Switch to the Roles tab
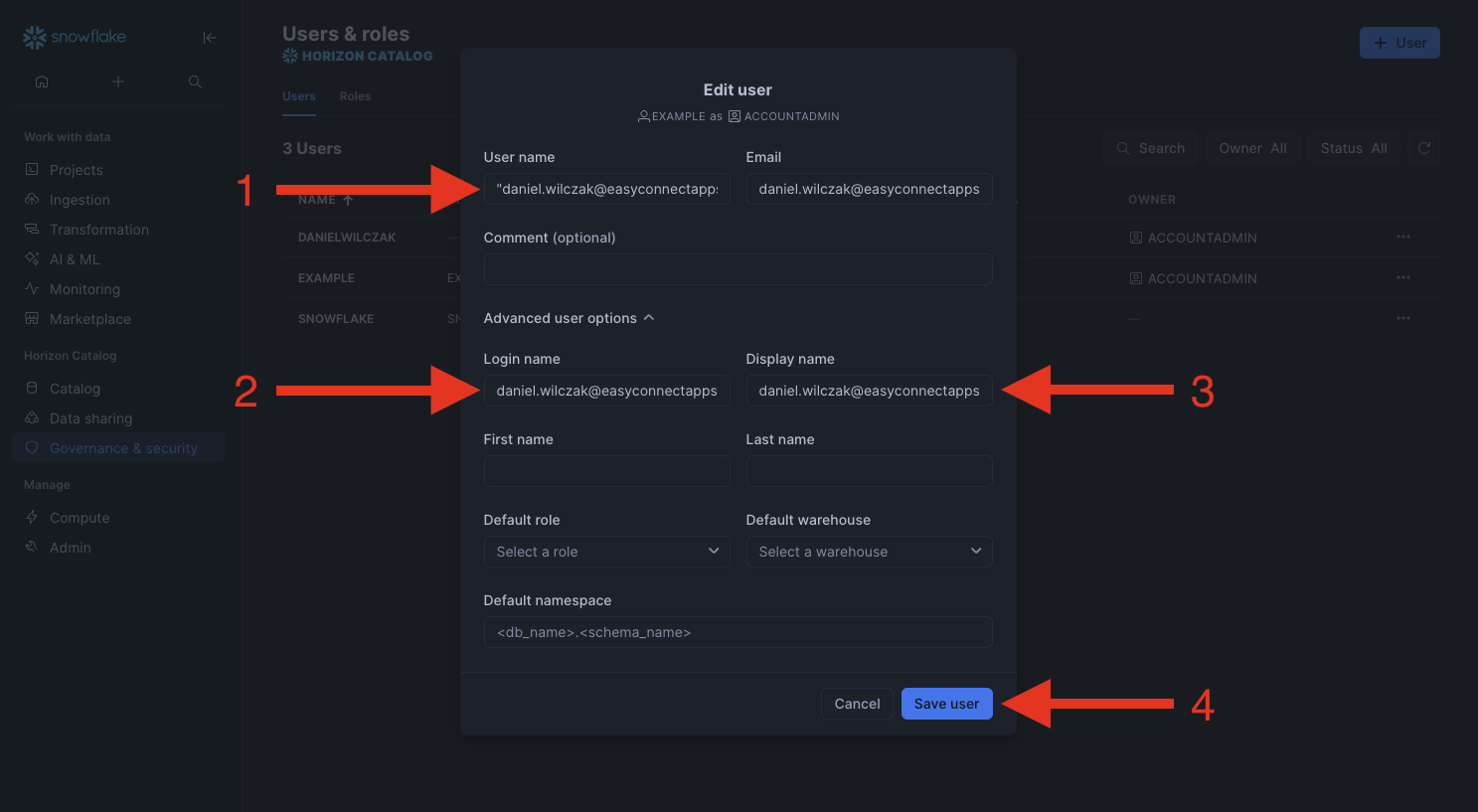This screenshot has width=1478, height=812. (355, 96)
